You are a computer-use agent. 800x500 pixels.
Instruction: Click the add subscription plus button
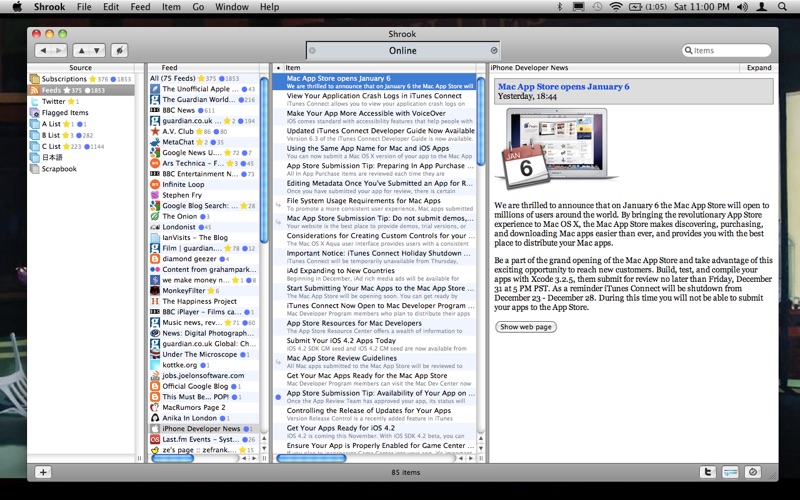point(43,472)
